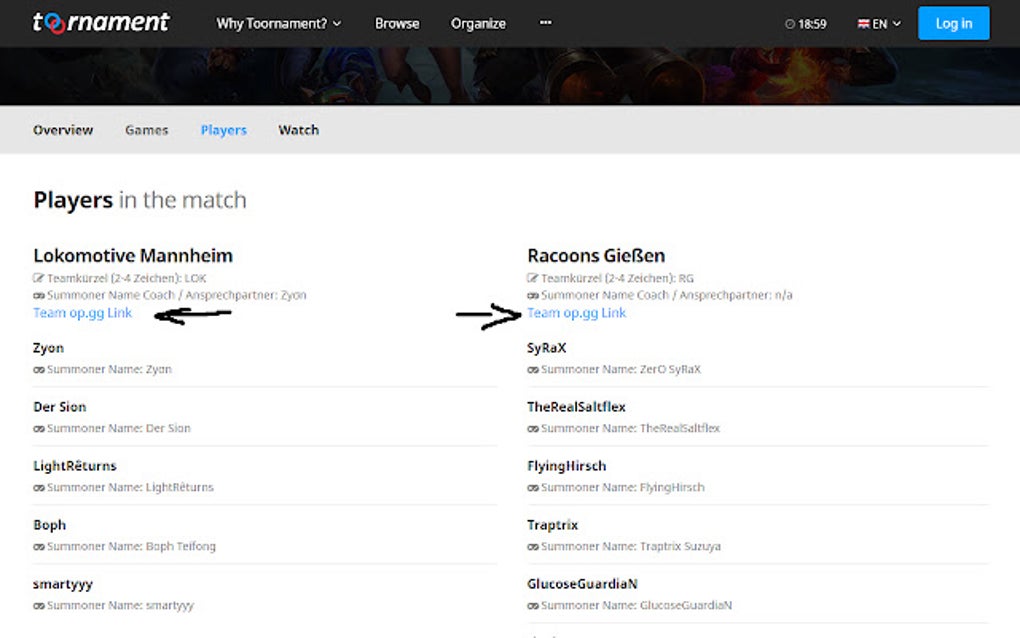Viewport: 1020px width, 638px height.
Task: Click the link icon next to Zyon's summoner name
Action: [37, 369]
